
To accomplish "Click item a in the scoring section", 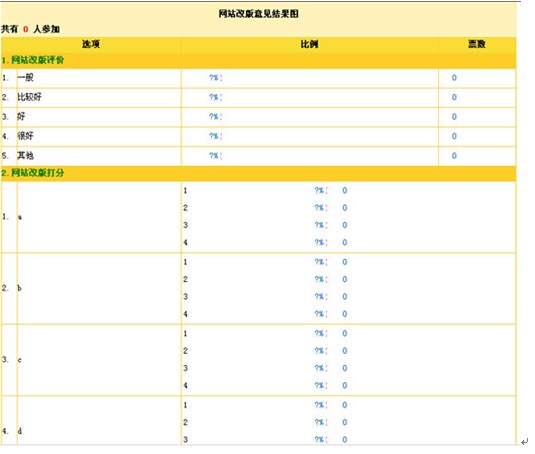I will pyautogui.click(x=20, y=217).
